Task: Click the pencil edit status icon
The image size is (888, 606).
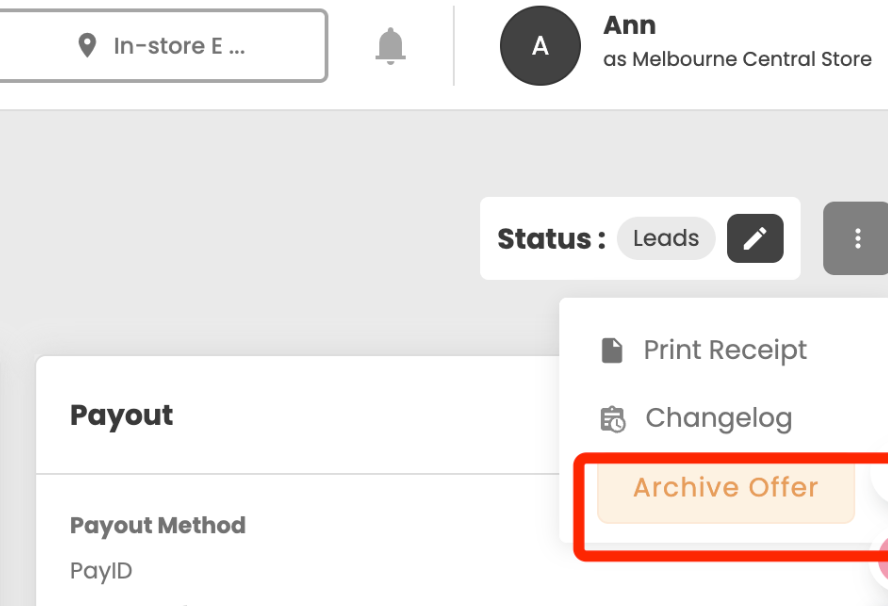Action: point(755,238)
